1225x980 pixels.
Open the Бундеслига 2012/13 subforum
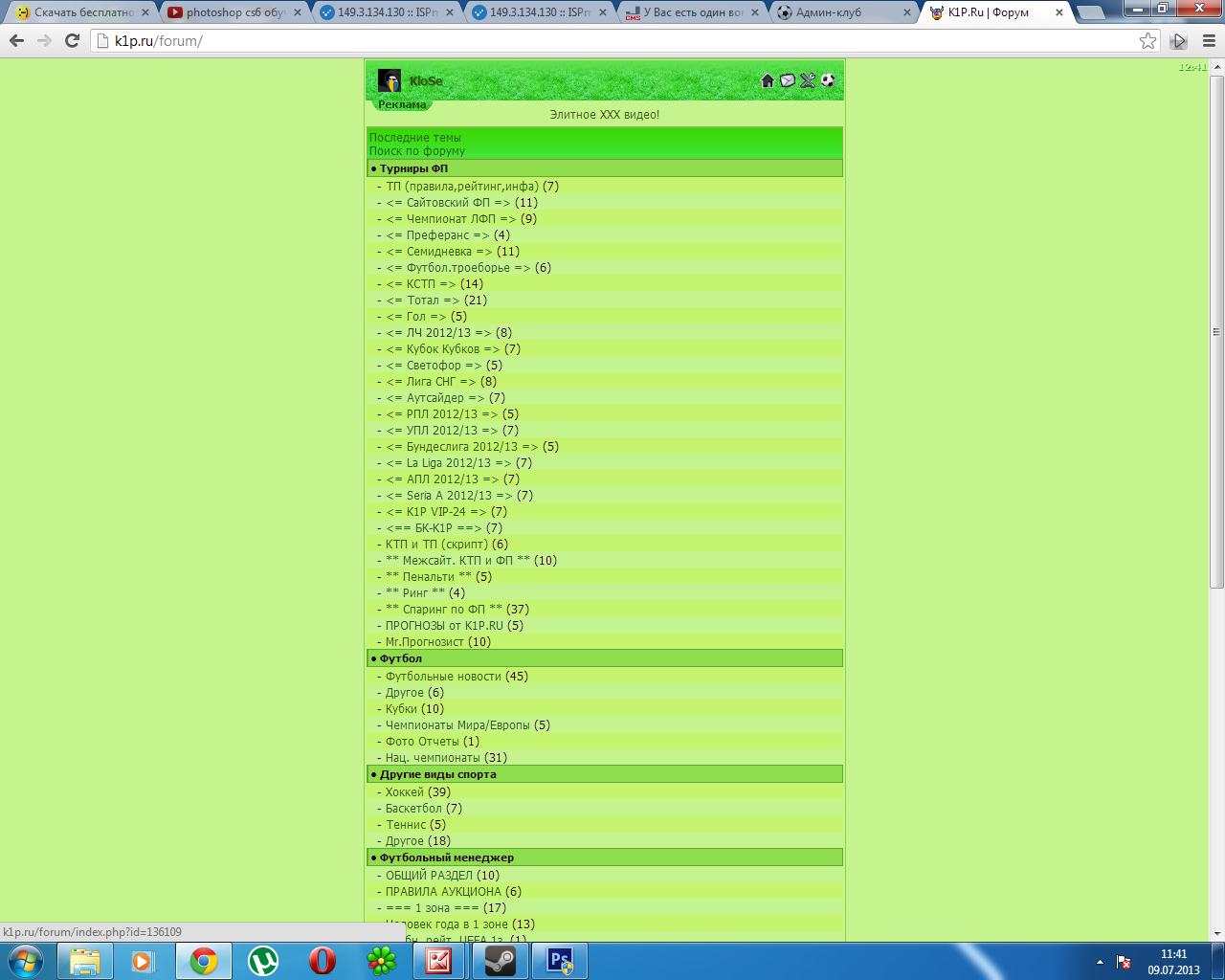pyautogui.click(x=463, y=447)
